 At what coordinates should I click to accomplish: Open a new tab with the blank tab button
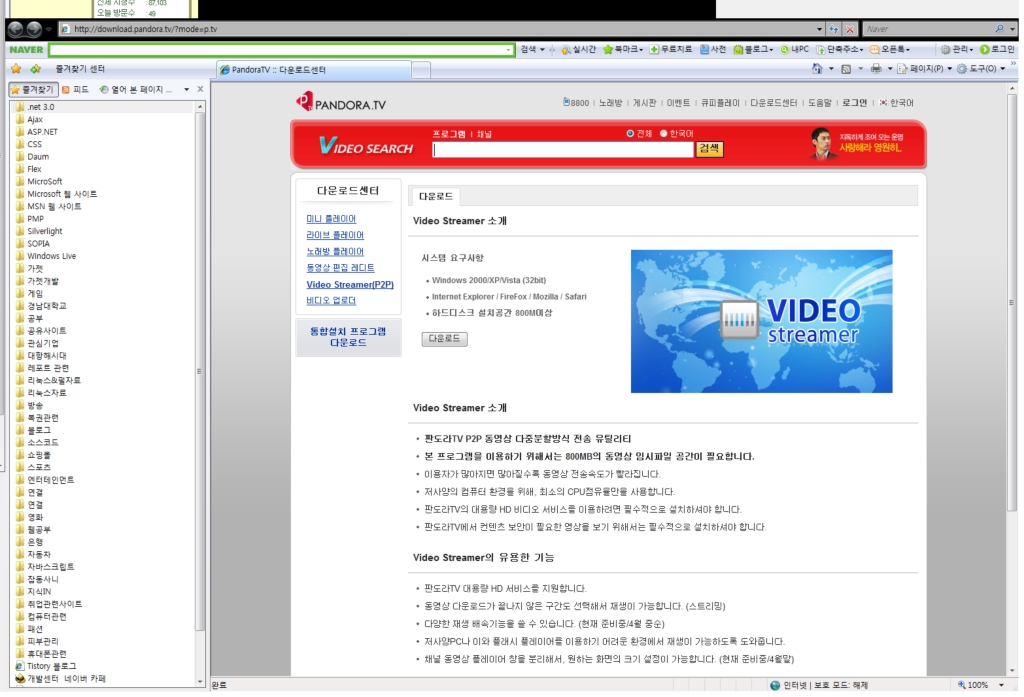point(421,70)
